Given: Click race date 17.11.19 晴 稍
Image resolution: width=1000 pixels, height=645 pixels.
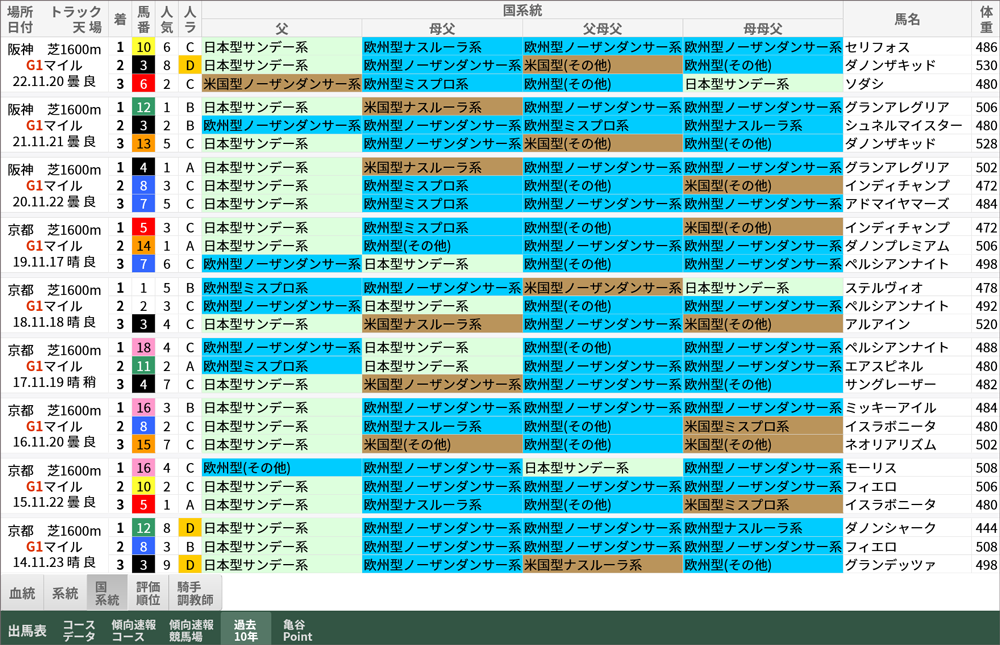Looking at the screenshot, I should pyautogui.click(x=54, y=382).
